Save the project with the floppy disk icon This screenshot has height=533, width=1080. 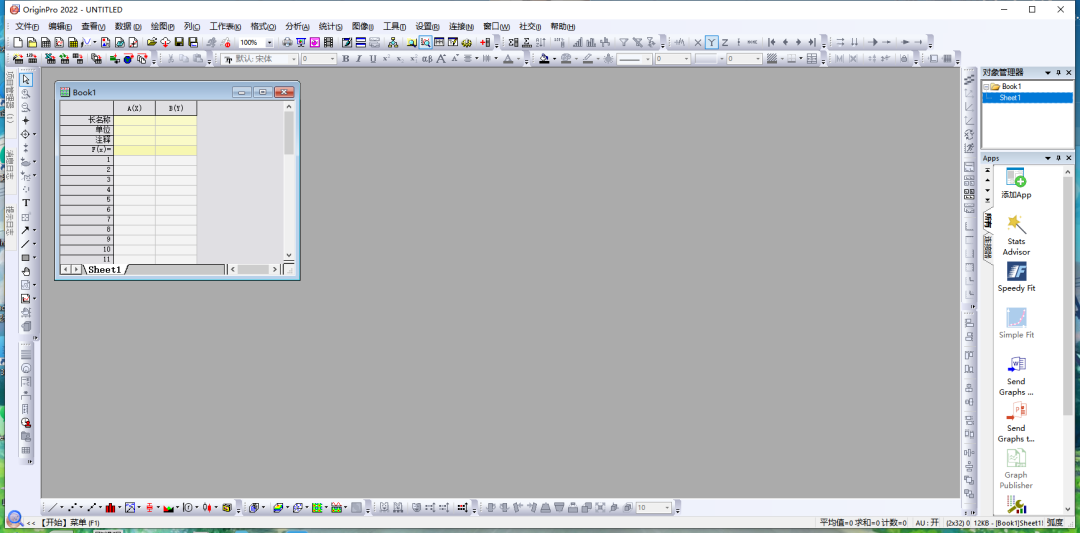[x=179, y=42]
